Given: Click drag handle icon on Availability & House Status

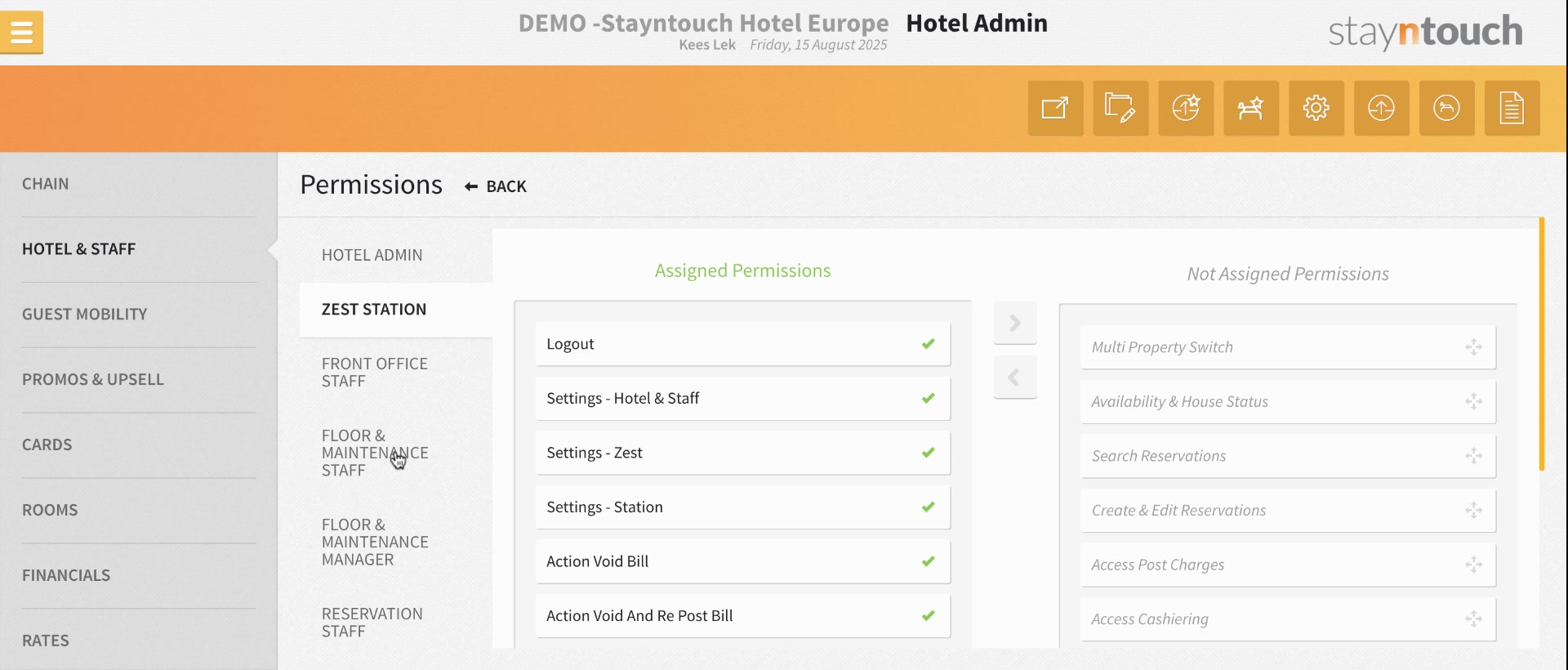Looking at the screenshot, I should pos(1473,401).
